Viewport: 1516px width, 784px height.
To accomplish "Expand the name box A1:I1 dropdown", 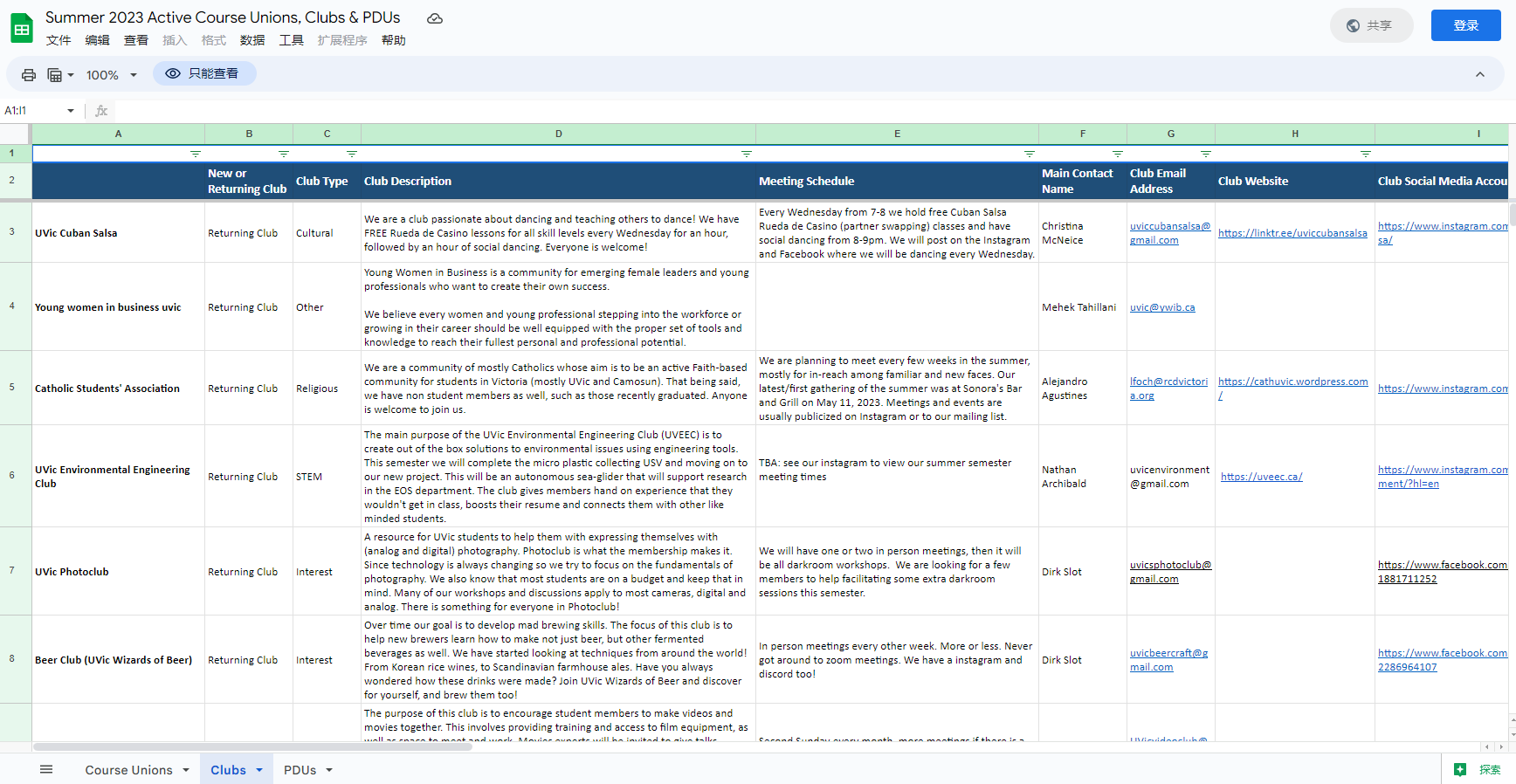I will 71,111.
